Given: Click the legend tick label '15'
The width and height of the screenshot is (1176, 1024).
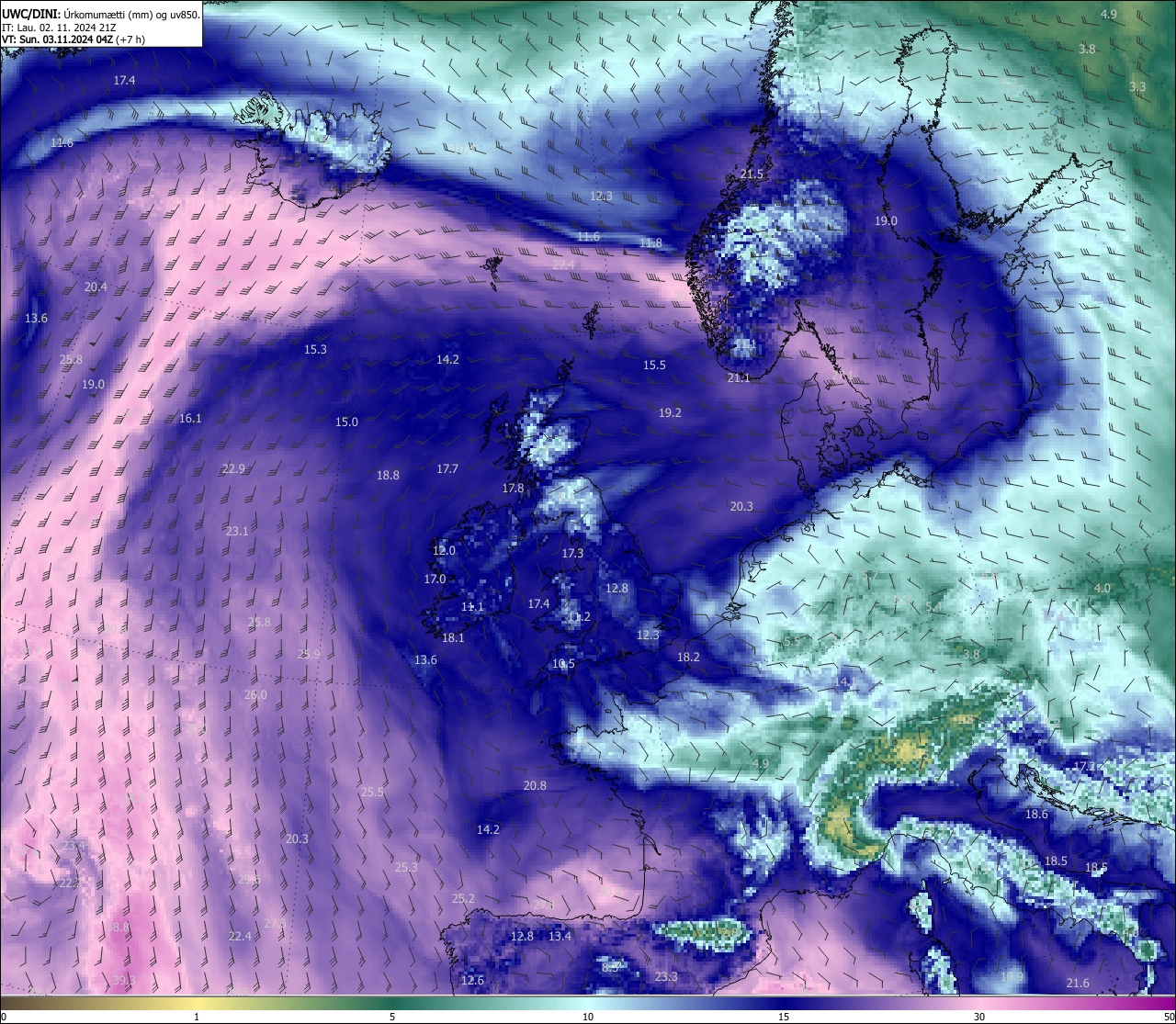Looking at the screenshot, I should pyautogui.click(x=784, y=1017).
